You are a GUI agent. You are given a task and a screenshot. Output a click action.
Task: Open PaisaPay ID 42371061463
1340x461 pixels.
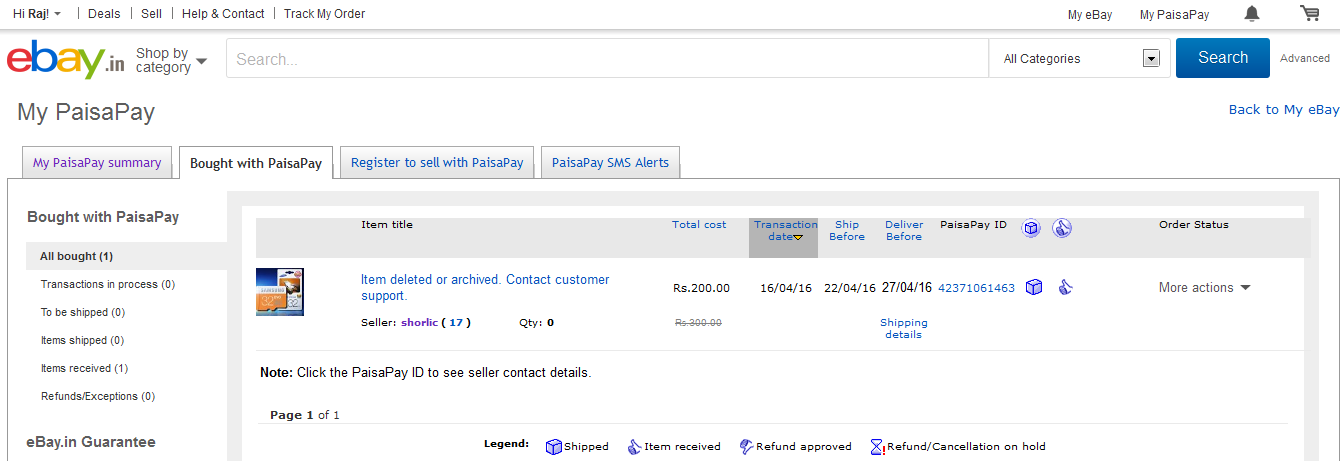[976, 288]
